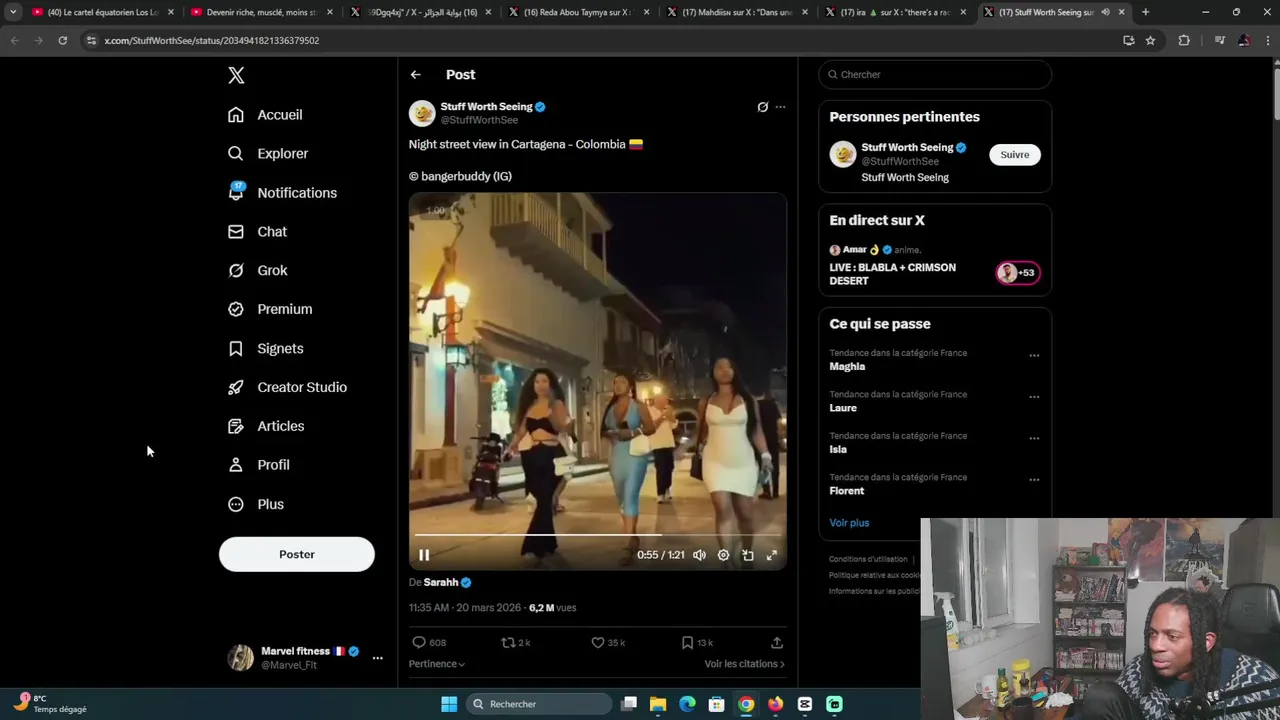Image resolution: width=1280 pixels, height=720 pixels.
Task: Open Grok from the sidebar
Action: [257, 271]
